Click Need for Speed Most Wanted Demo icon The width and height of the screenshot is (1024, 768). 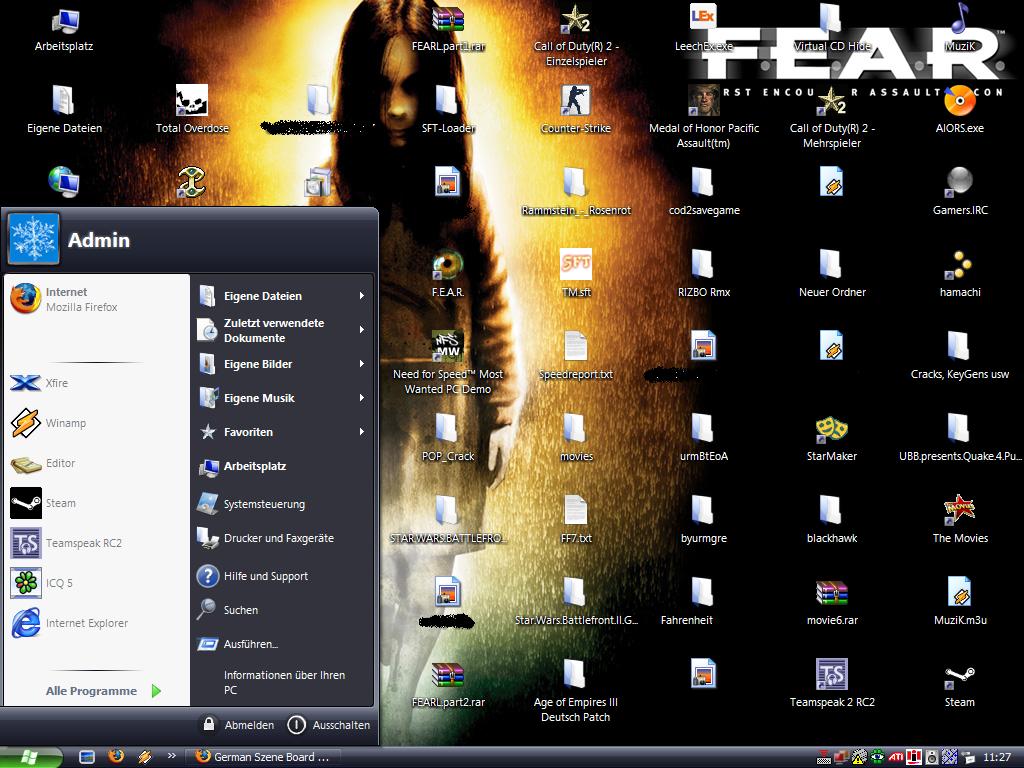coord(448,364)
